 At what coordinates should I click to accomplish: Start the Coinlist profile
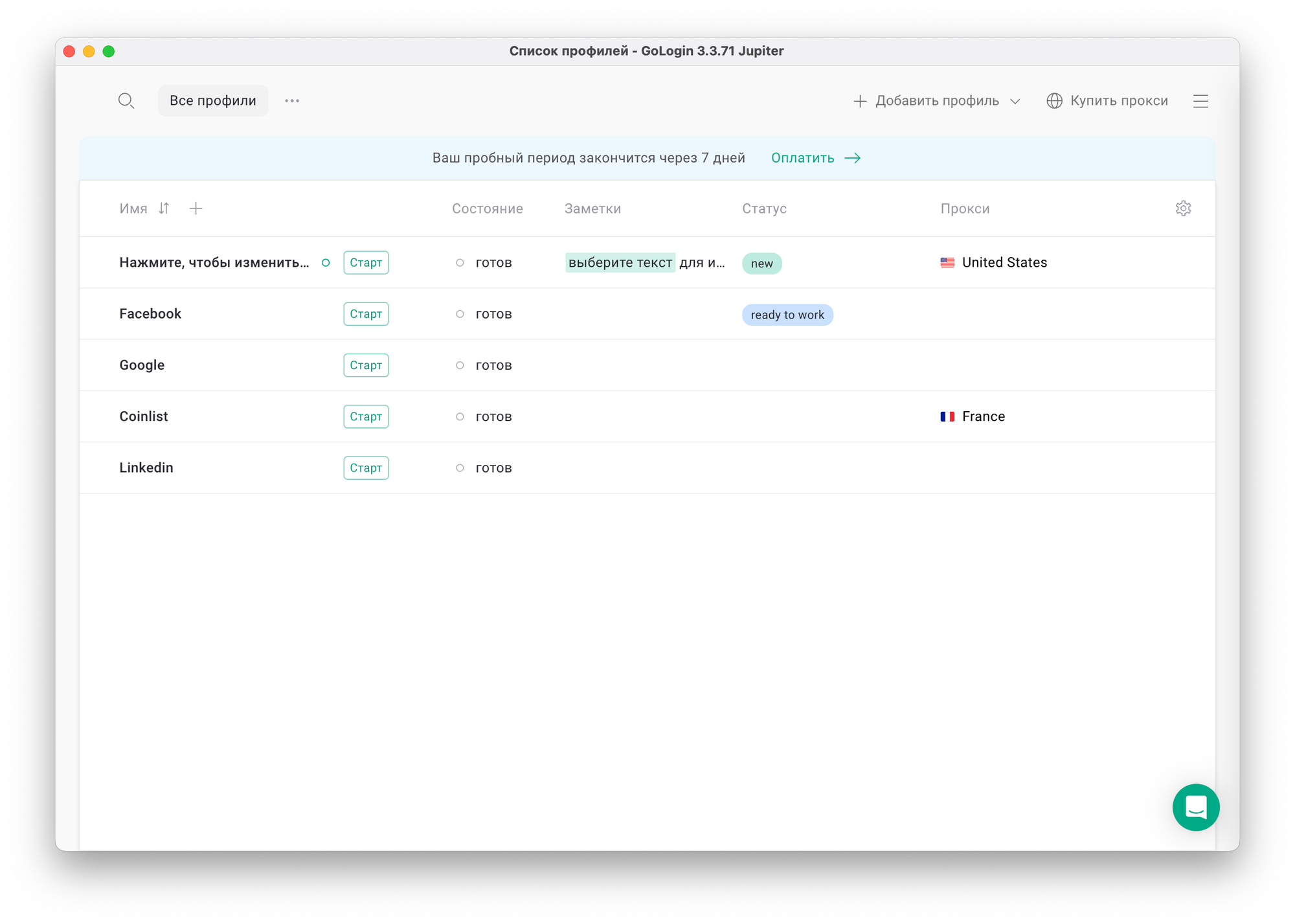tap(366, 416)
